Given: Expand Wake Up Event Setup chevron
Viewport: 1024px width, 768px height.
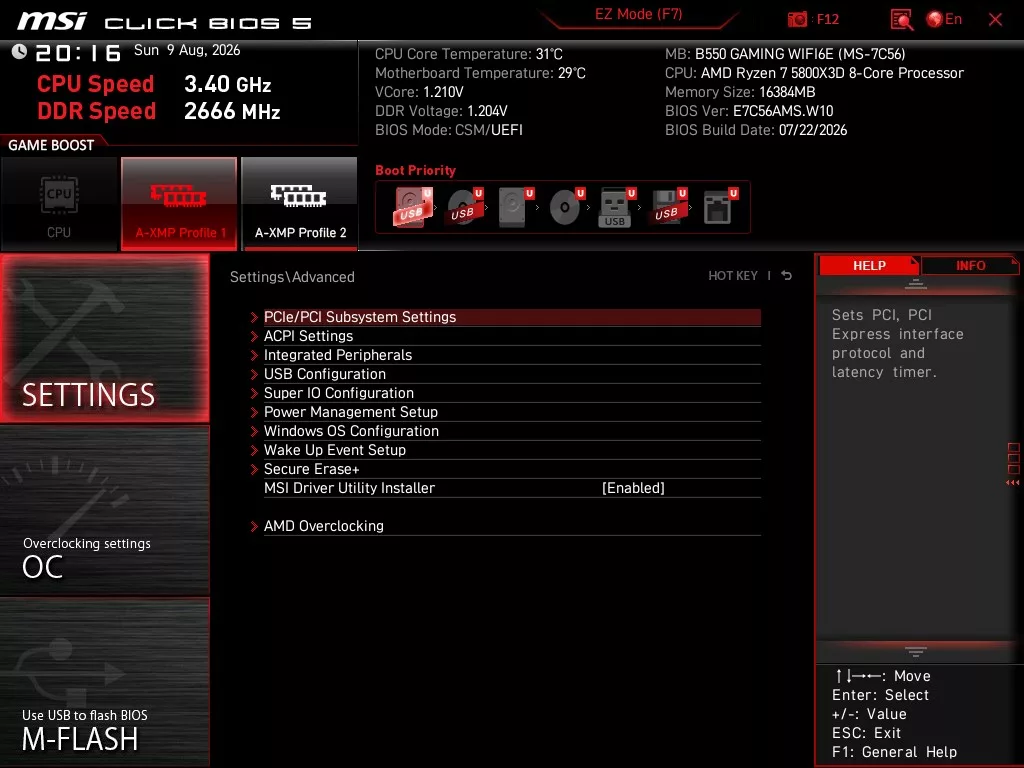Looking at the screenshot, I should point(254,450).
